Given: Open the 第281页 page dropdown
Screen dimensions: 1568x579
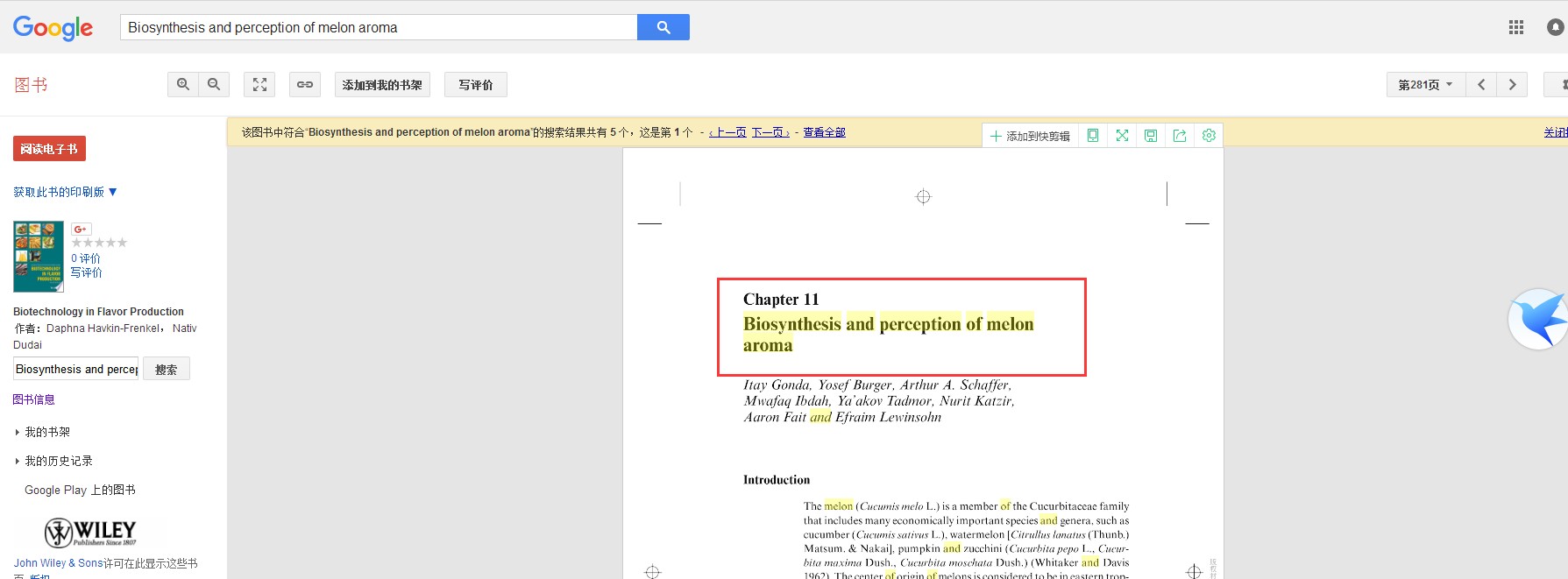Looking at the screenshot, I should (x=1425, y=85).
